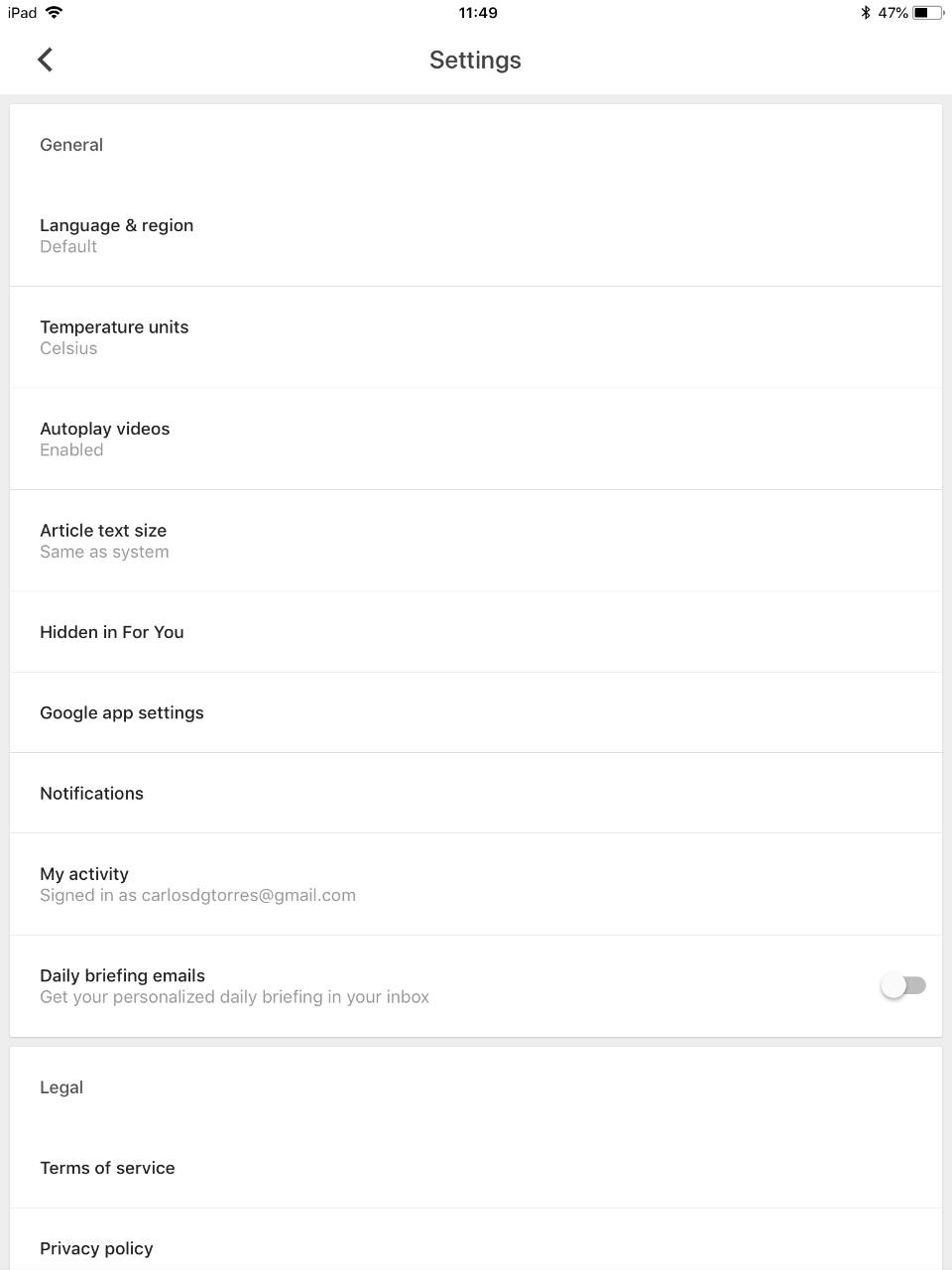This screenshot has height=1270, width=952.
Task: View the Privacy policy
Action: click(x=96, y=1248)
